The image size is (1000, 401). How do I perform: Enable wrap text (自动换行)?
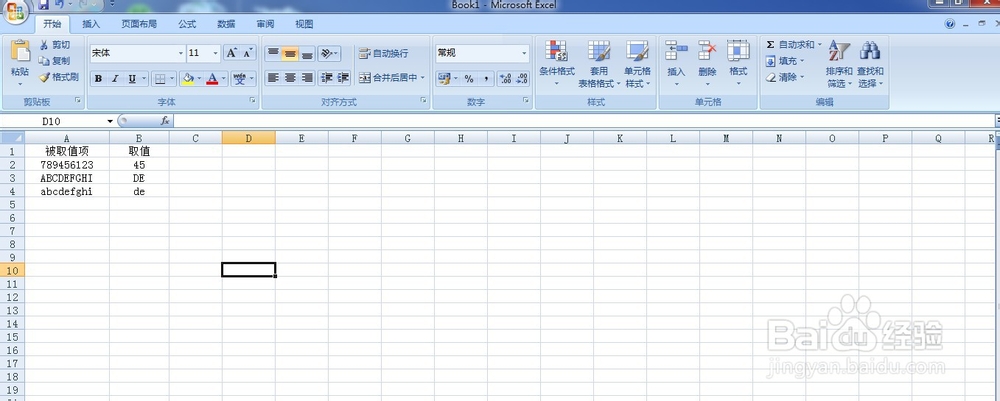pyautogui.click(x=383, y=54)
